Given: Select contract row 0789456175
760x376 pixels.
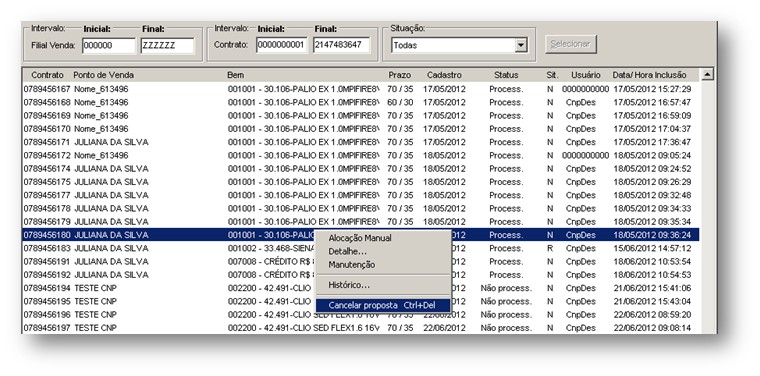Looking at the screenshot, I should click(x=361, y=182).
